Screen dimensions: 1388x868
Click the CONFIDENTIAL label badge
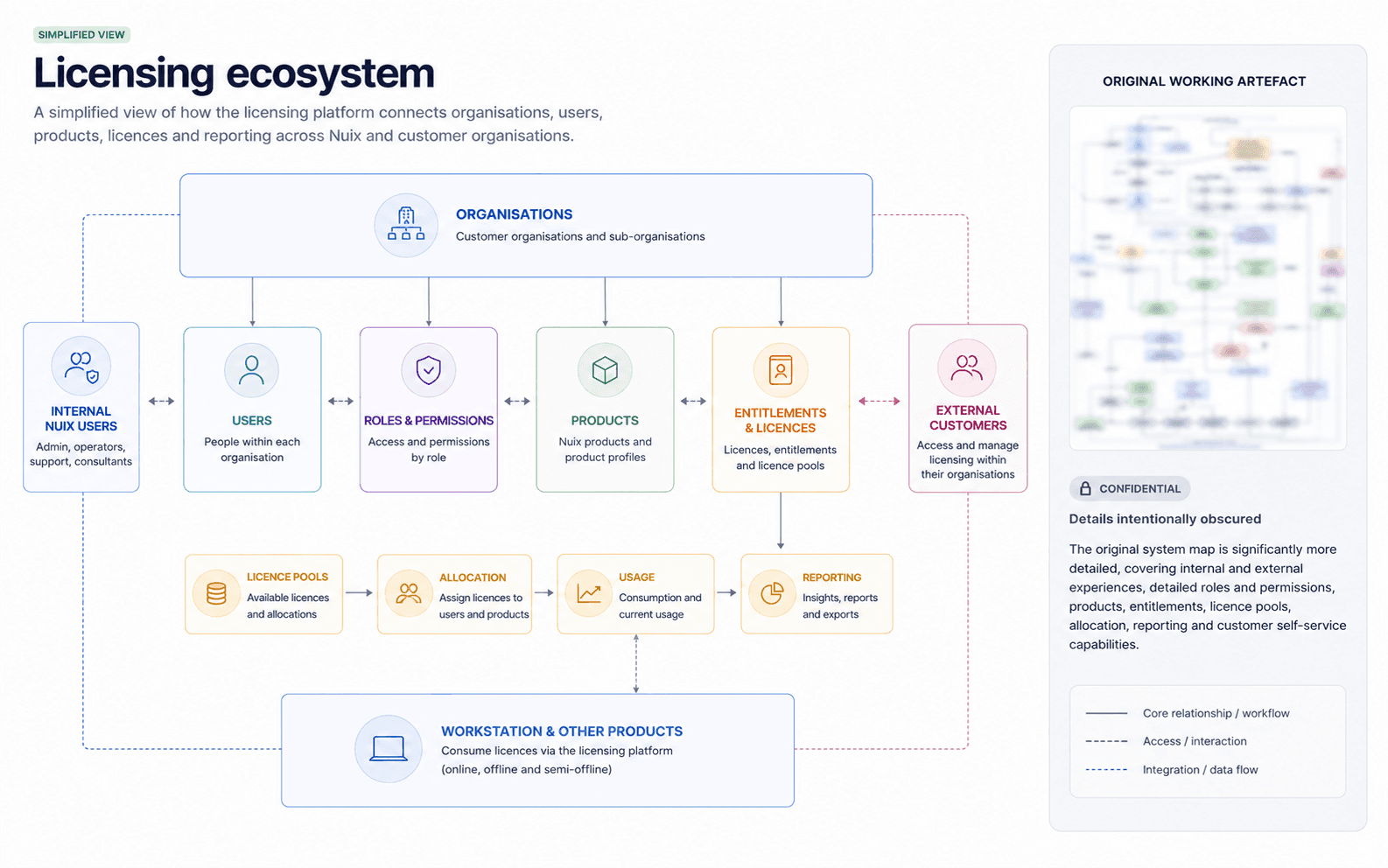tap(1130, 488)
